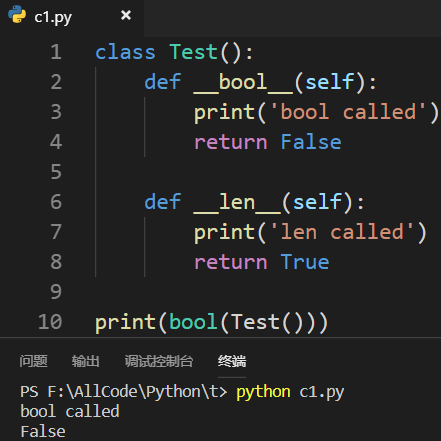Click 'def' on line 2
441x441 pixels.
coord(163,82)
